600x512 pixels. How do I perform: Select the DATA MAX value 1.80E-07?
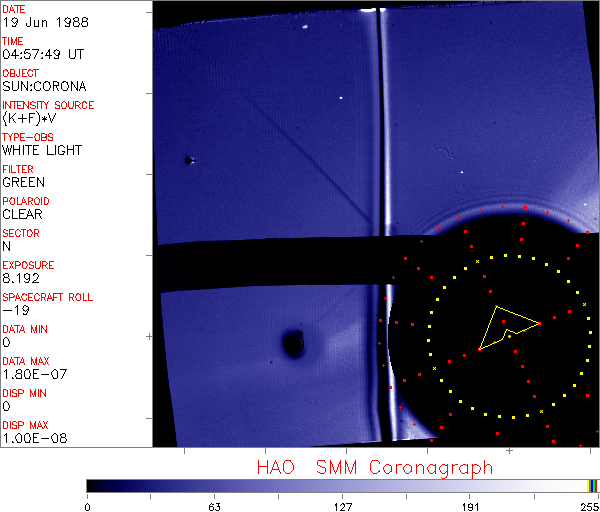click(x=30, y=374)
